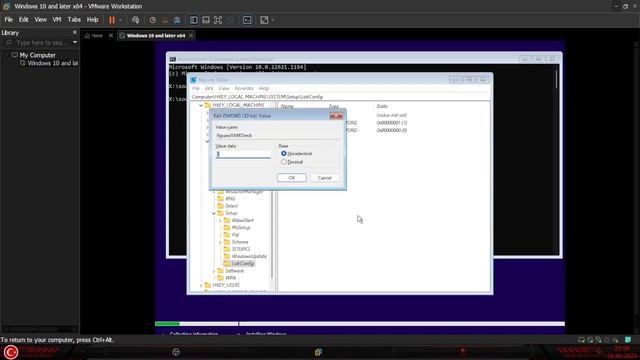Click the Value data input field

[x=243, y=154]
